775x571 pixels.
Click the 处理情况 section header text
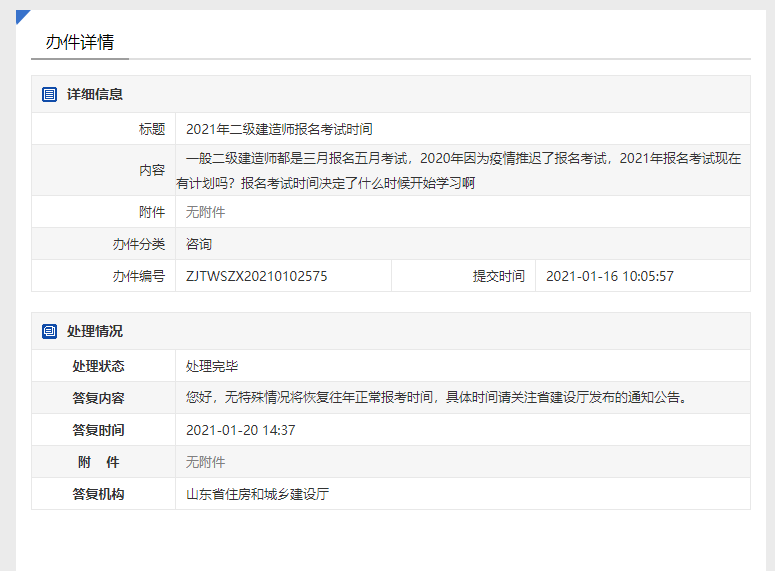coord(95,331)
